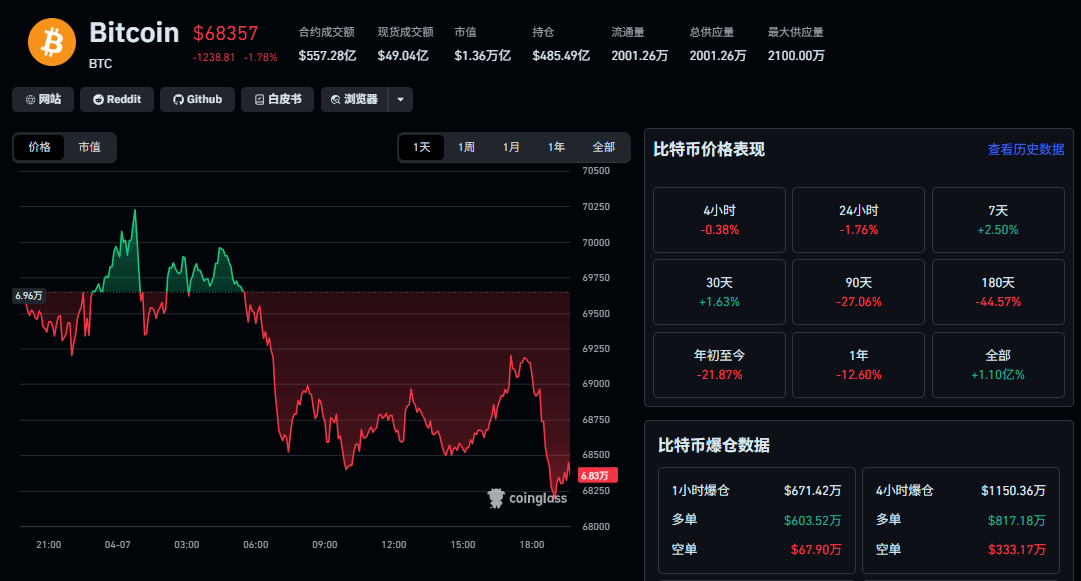
Task: Open the Reddit community button
Action: [x=117, y=99]
